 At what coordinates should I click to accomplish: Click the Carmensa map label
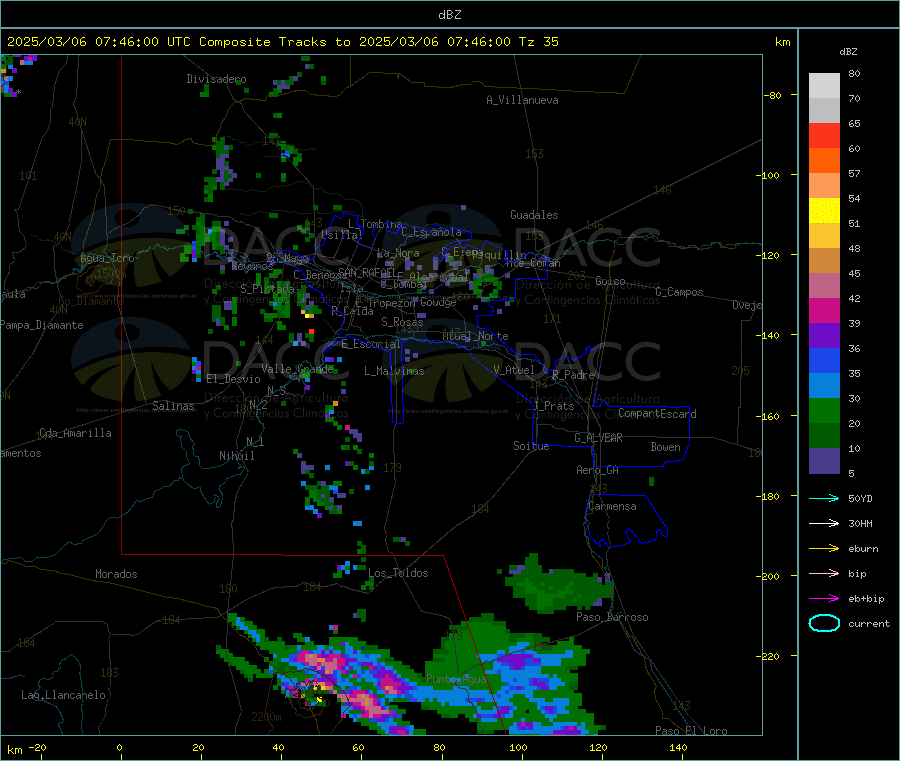point(612,506)
